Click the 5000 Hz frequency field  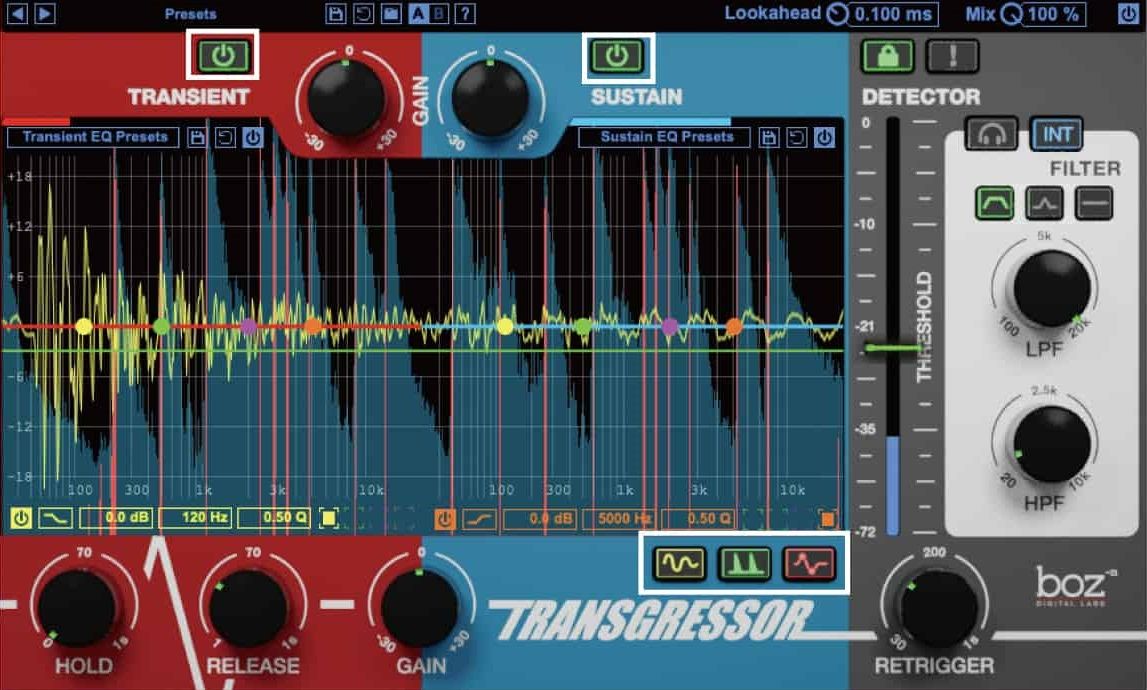619,520
